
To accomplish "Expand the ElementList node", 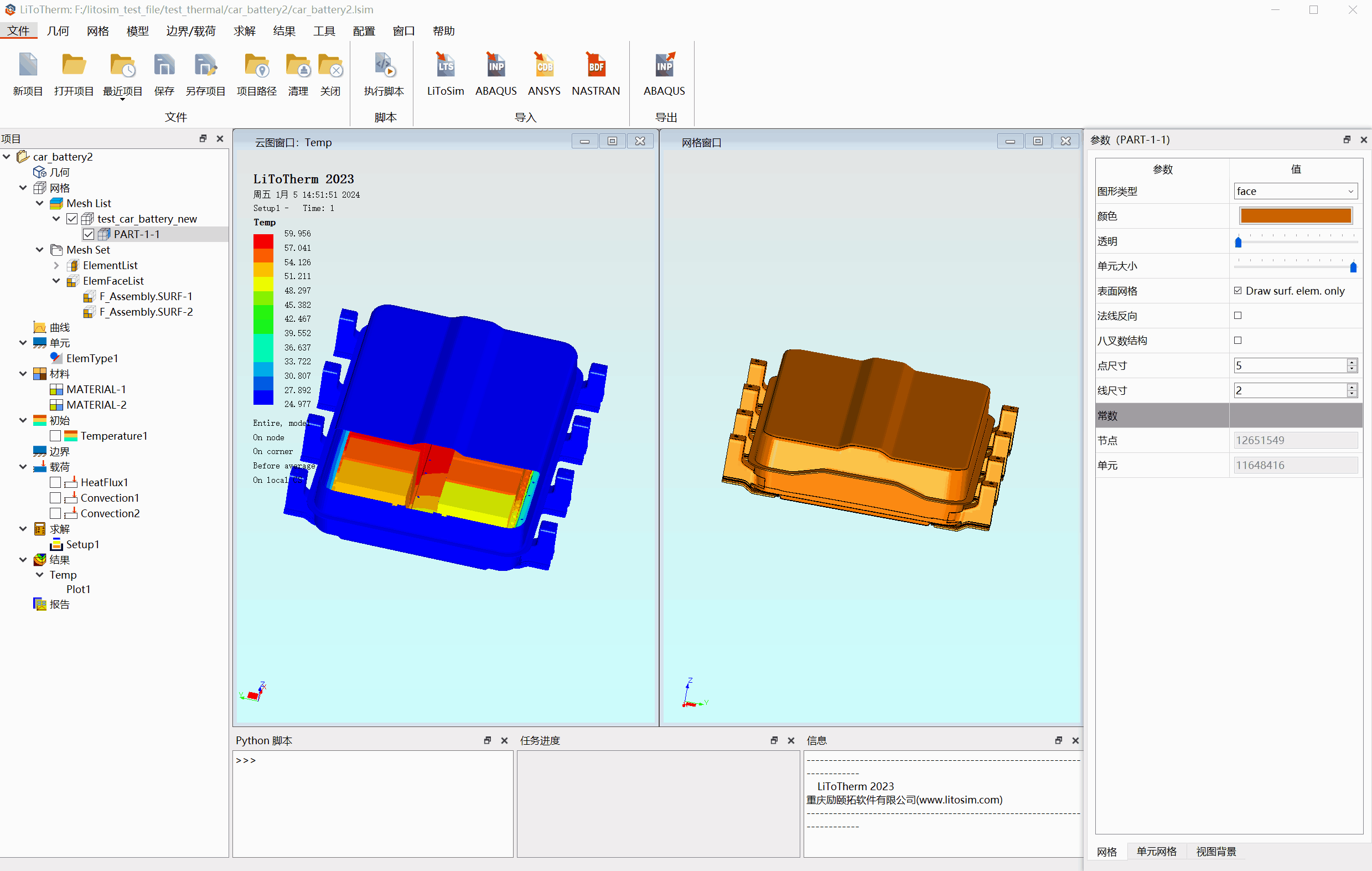I will (56, 265).
